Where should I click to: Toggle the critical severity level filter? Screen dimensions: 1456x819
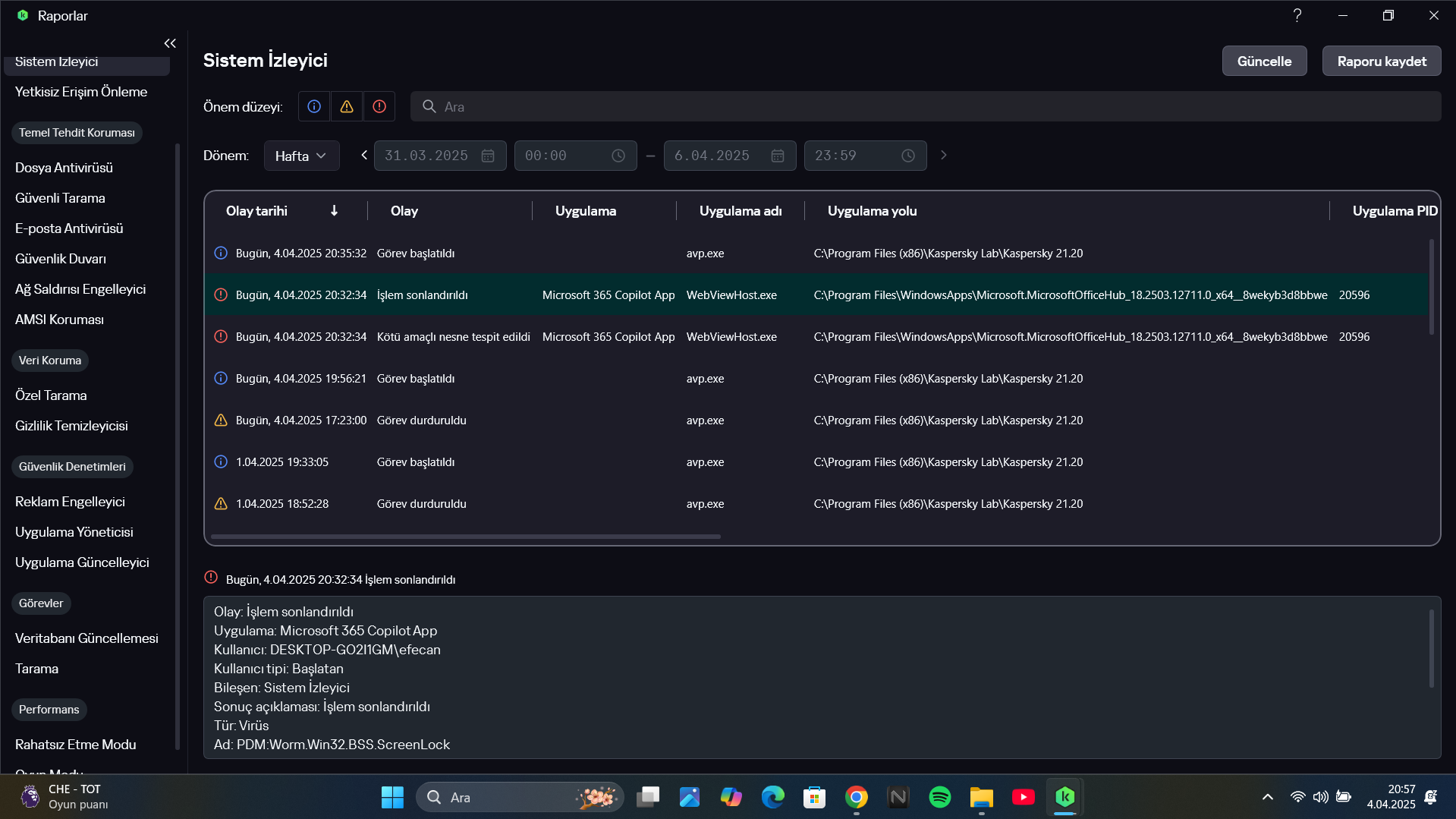[x=379, y=107]
